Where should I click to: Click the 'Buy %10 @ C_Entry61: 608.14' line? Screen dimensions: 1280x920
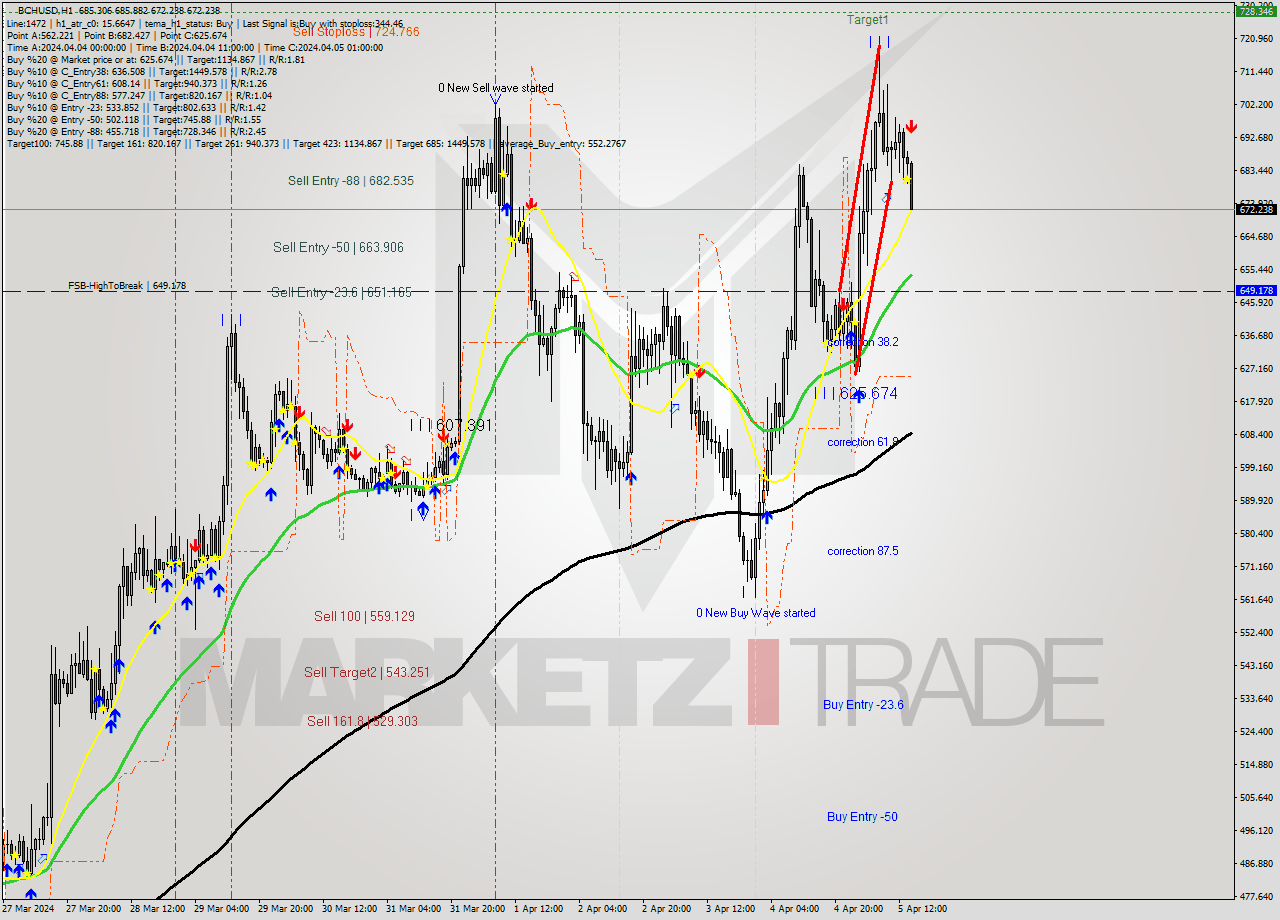coord(137,83)
